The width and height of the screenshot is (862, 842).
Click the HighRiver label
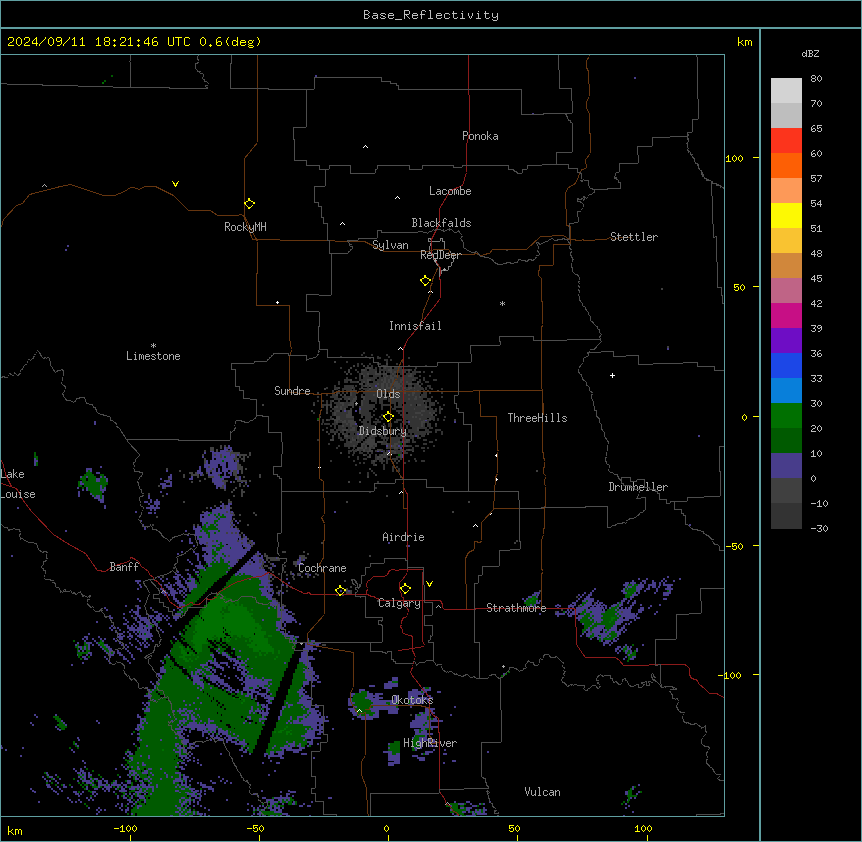click(430, 743)
